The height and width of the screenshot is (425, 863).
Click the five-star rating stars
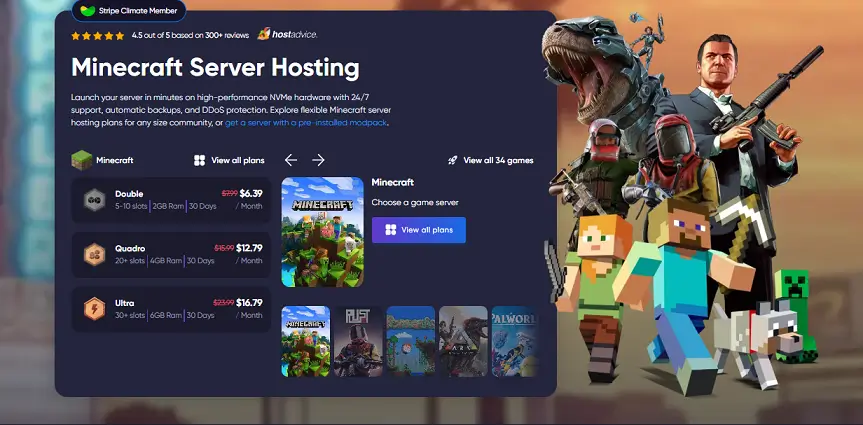tap(98, 35)
